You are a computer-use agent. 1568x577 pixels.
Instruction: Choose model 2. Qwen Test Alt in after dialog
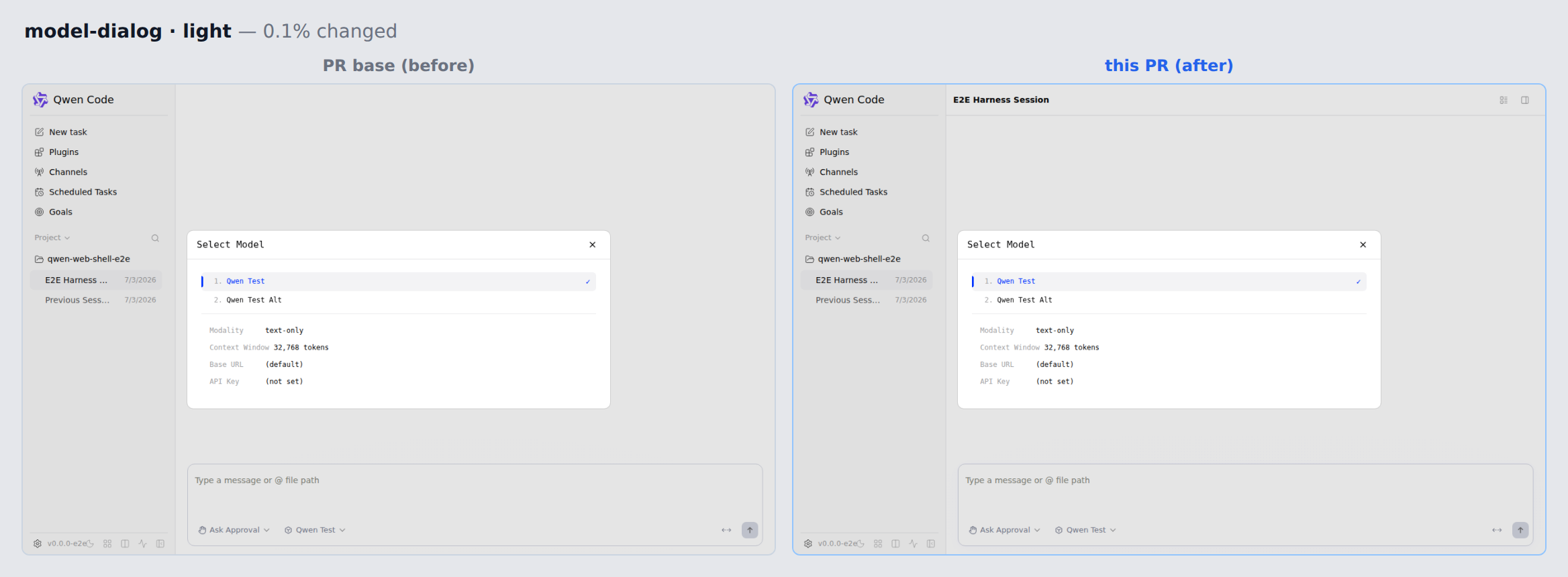point(1169,301)
